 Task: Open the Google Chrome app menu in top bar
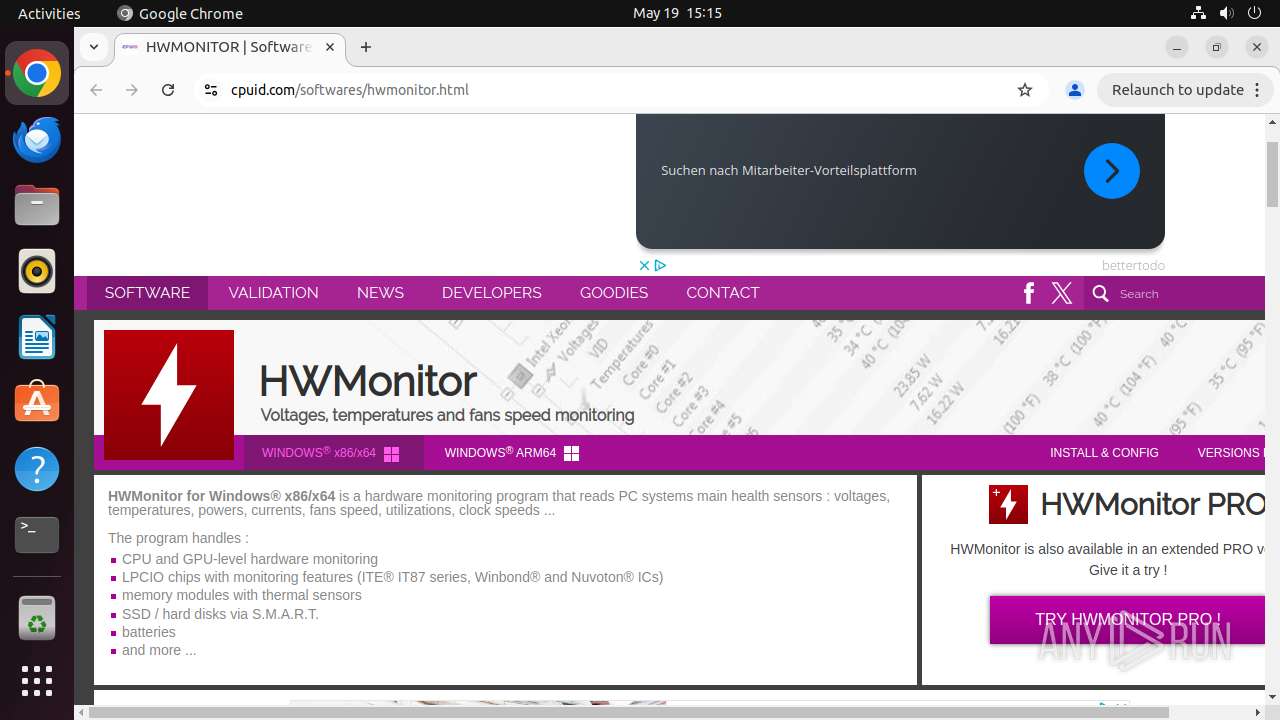180,13
